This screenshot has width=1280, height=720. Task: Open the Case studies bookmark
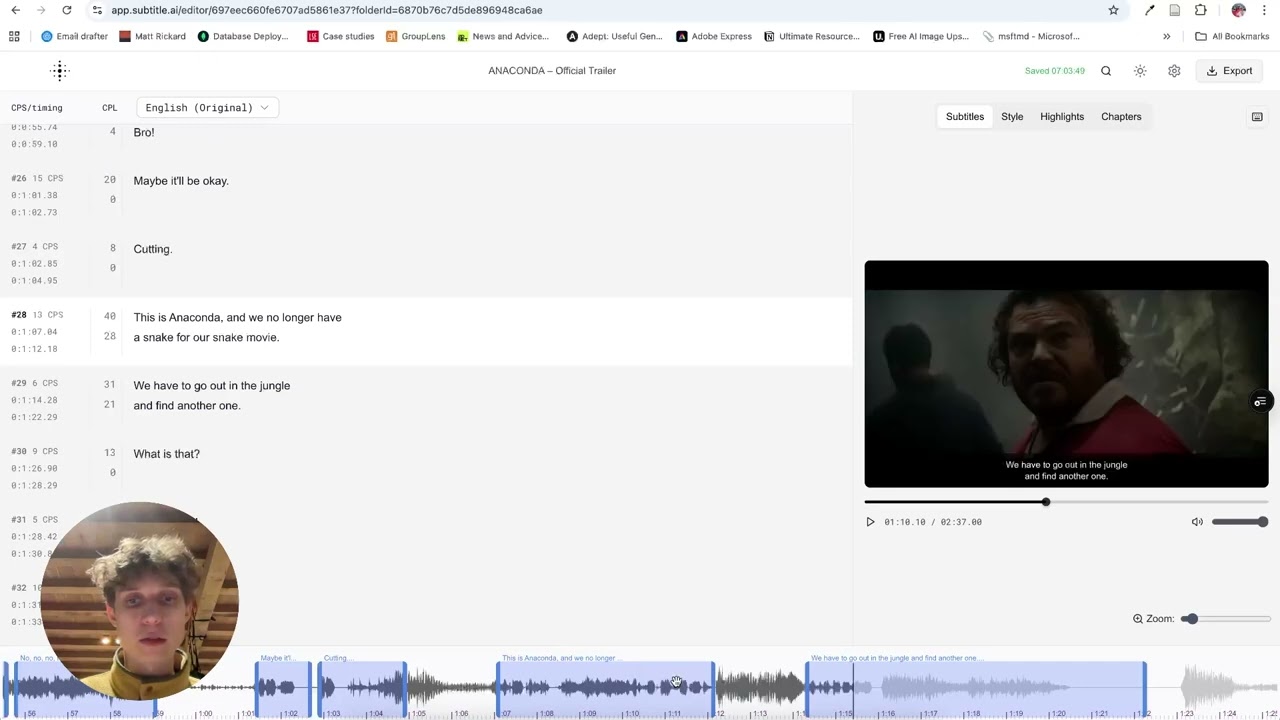point(340,36)
